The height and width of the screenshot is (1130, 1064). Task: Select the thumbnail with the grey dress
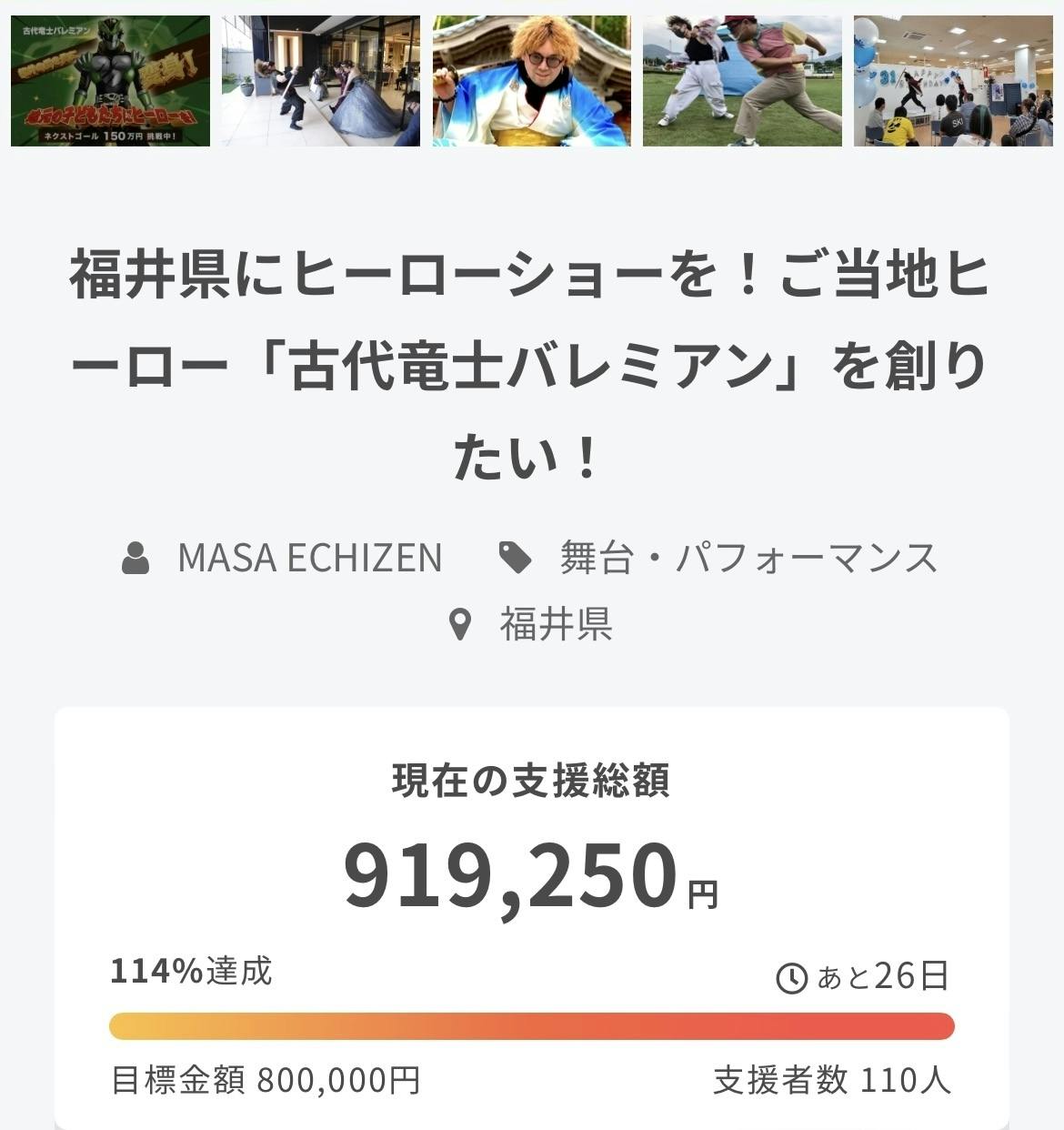[x=320, y=81]
